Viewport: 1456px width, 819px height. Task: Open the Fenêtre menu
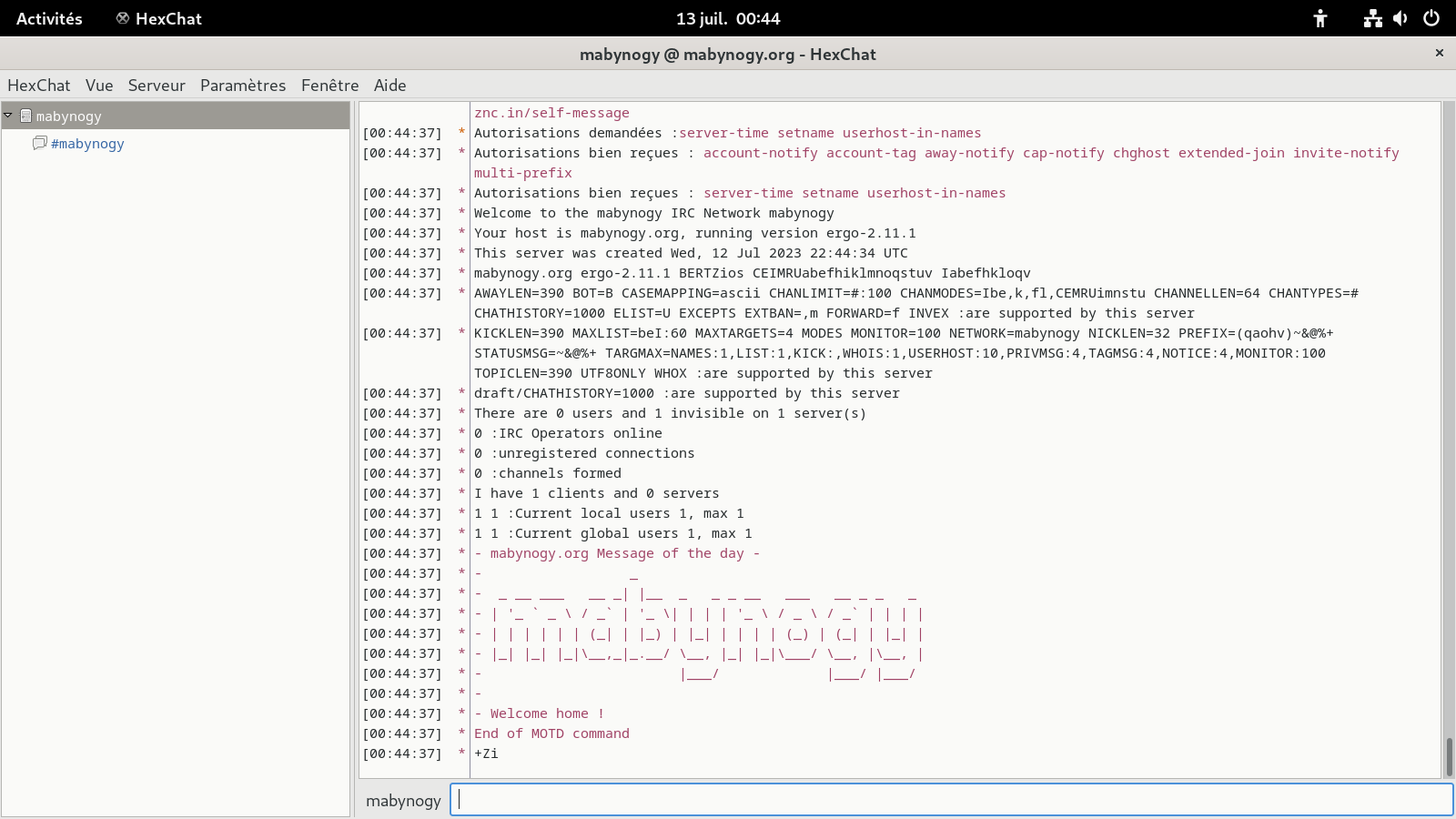click(329, 86)
